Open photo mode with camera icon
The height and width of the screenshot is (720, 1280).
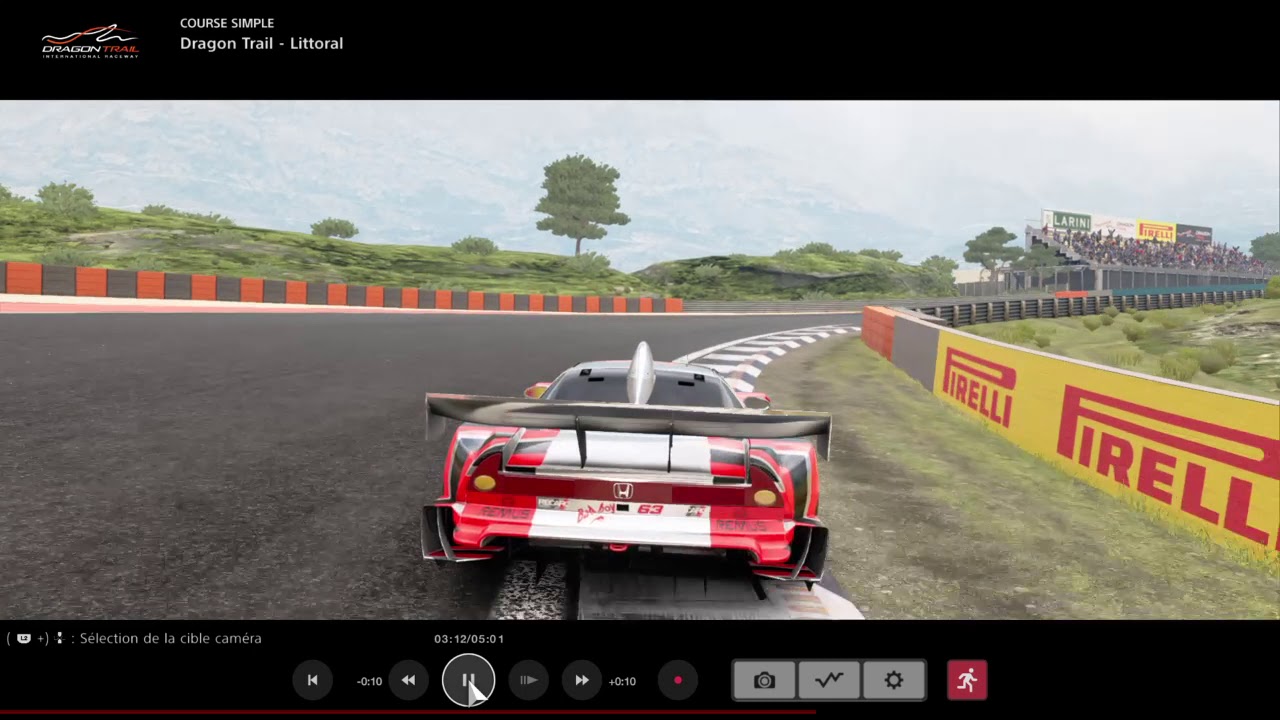tap(764, 680)
